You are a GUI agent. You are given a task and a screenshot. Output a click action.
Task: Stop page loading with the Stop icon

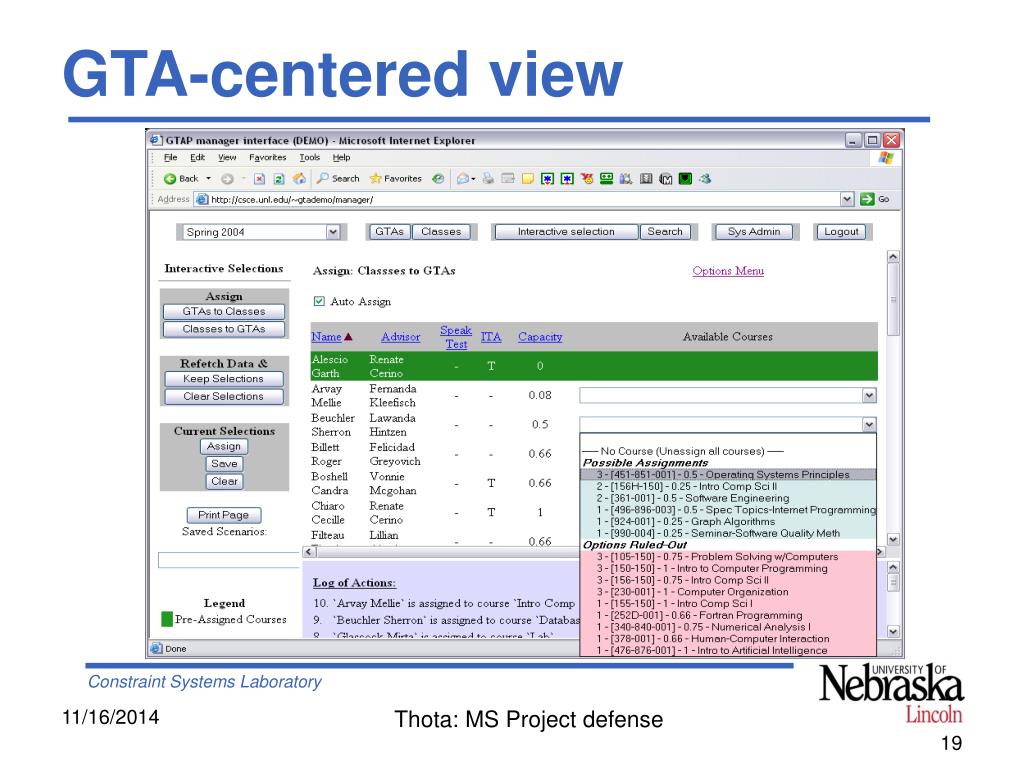pyautogui.click(x=259, y=178)
